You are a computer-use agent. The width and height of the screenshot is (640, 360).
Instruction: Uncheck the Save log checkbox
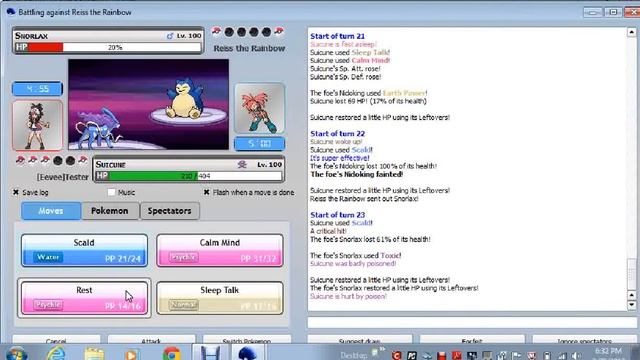(x=16, y=192)
